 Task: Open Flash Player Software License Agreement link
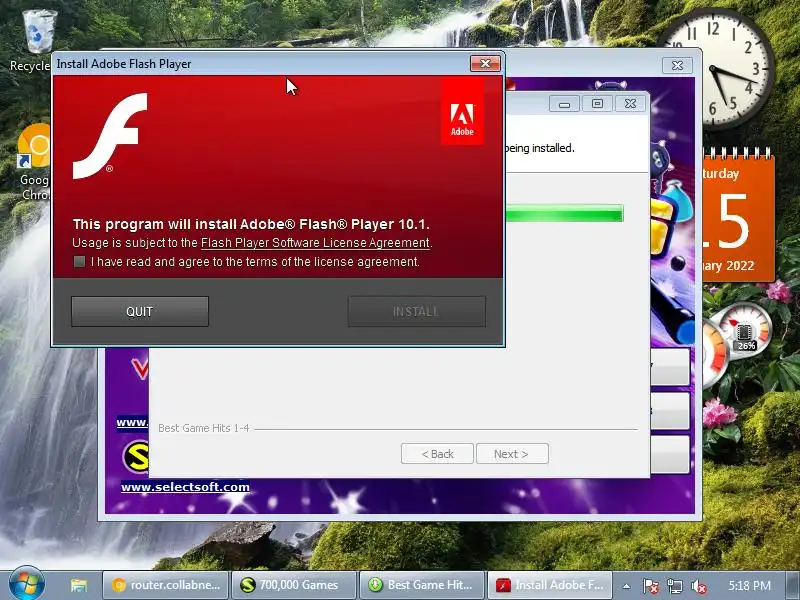coord(315,243)
